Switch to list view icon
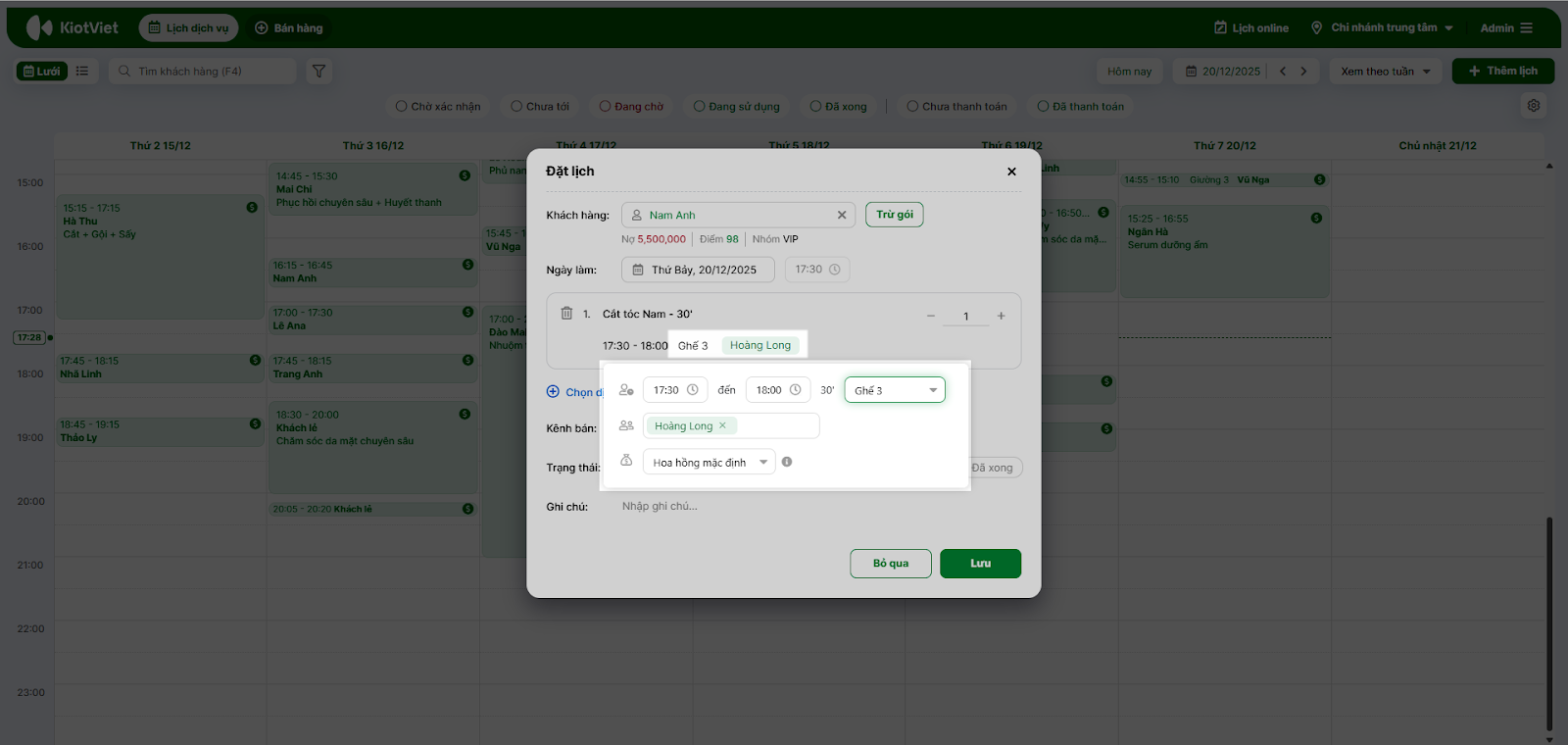Image resolution: width=1568 pixels, height=745 pixels. (x=82, y=71)
